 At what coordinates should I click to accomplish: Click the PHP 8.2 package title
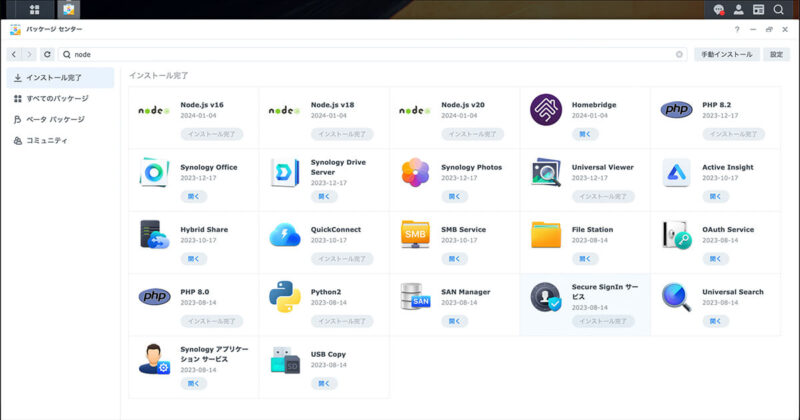coord(716,105)
